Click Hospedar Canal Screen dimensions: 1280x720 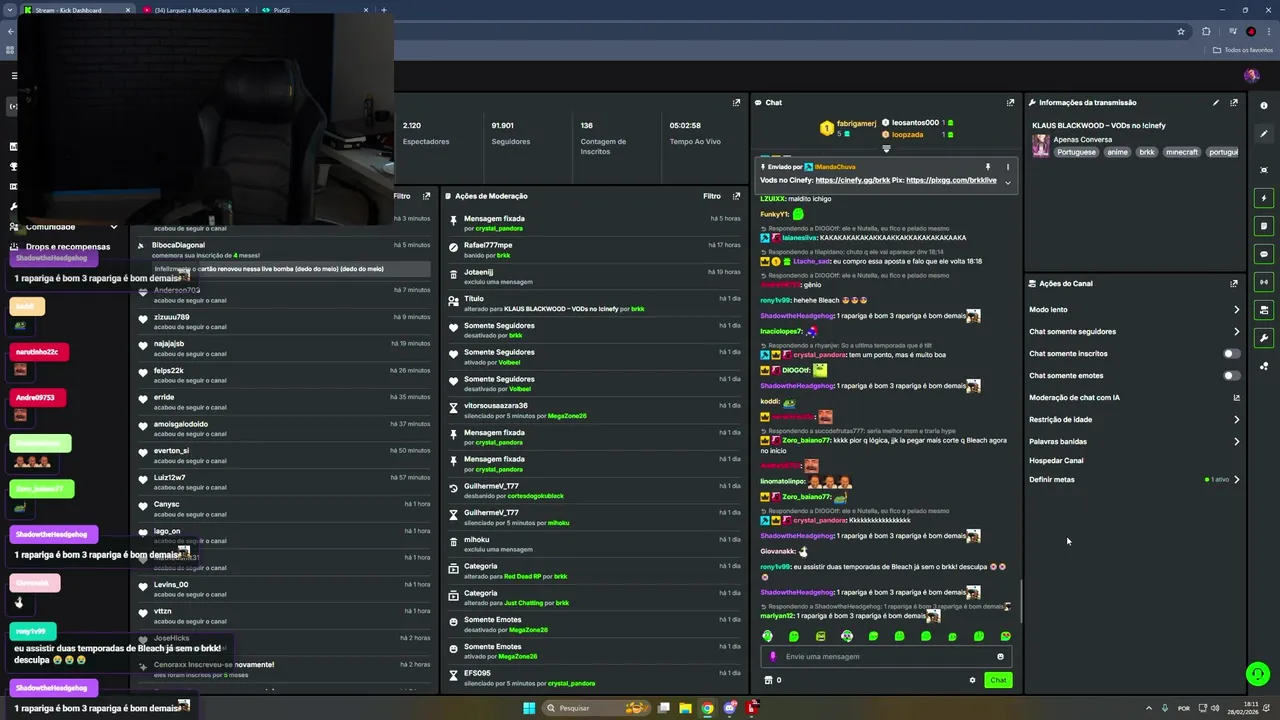(x=1056, y=460)
